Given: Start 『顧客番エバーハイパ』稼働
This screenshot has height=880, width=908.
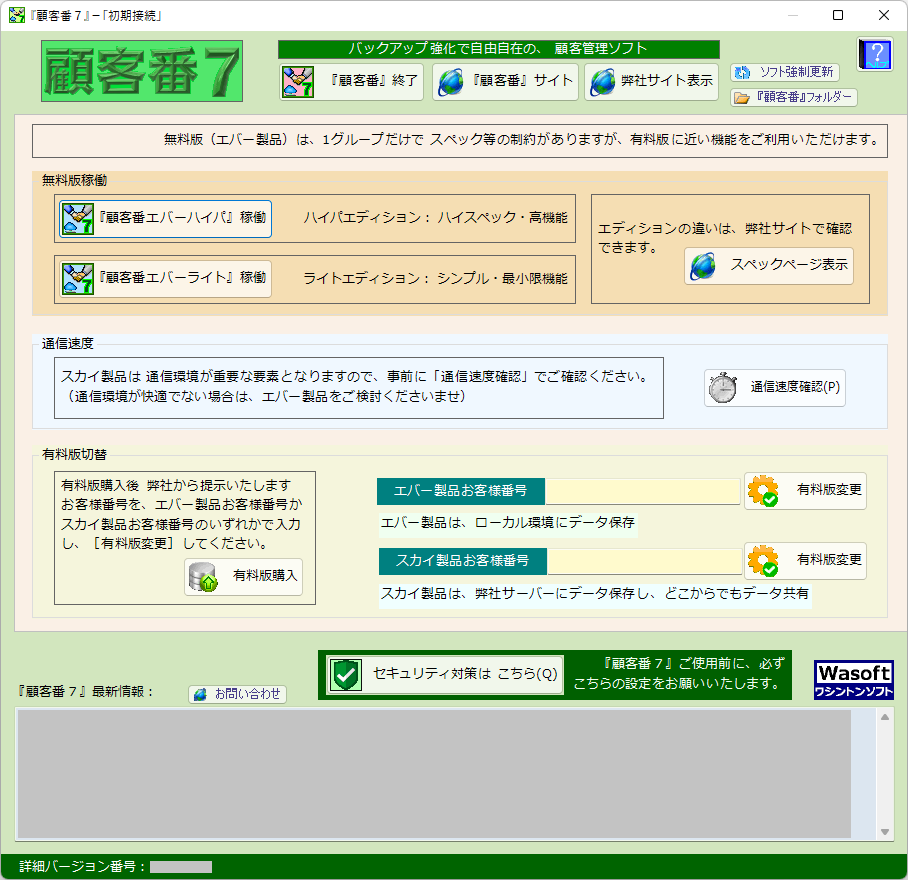Looking at the screenshot, I should click(x=165, y=218).
